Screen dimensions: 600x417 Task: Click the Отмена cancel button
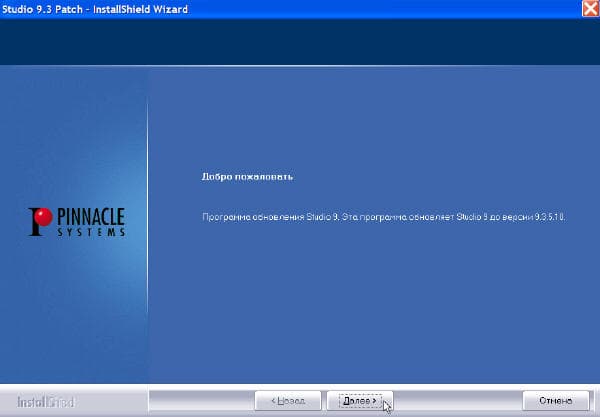(x=556, y=401)
